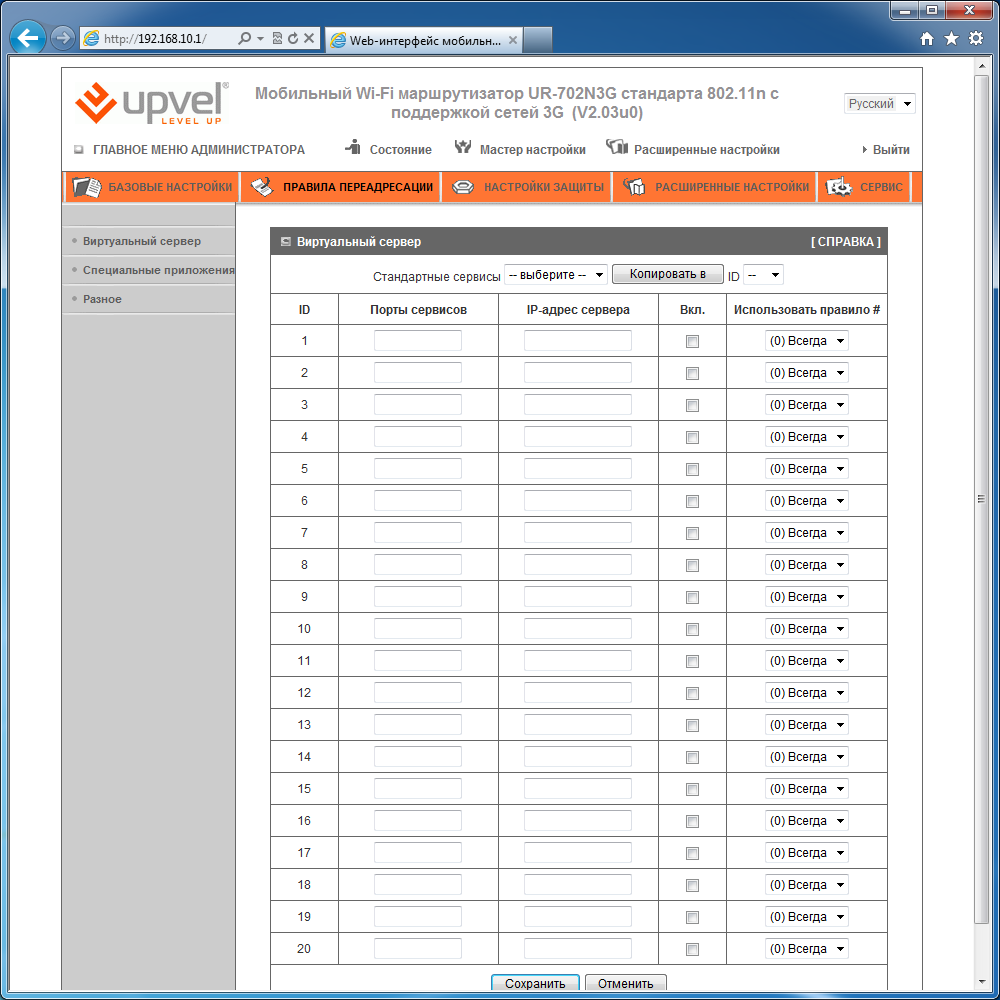Open the Русский language dropdown

880,103
